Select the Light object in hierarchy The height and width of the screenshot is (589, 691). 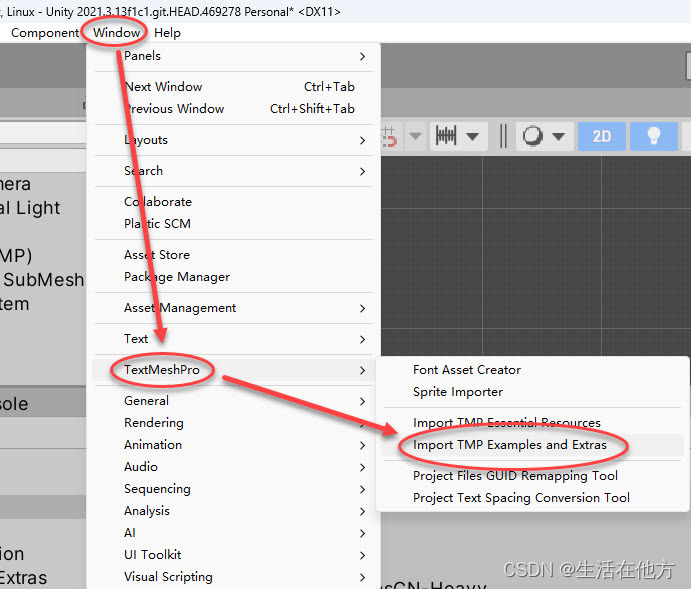pyautogui.click(x=30, y=208)
